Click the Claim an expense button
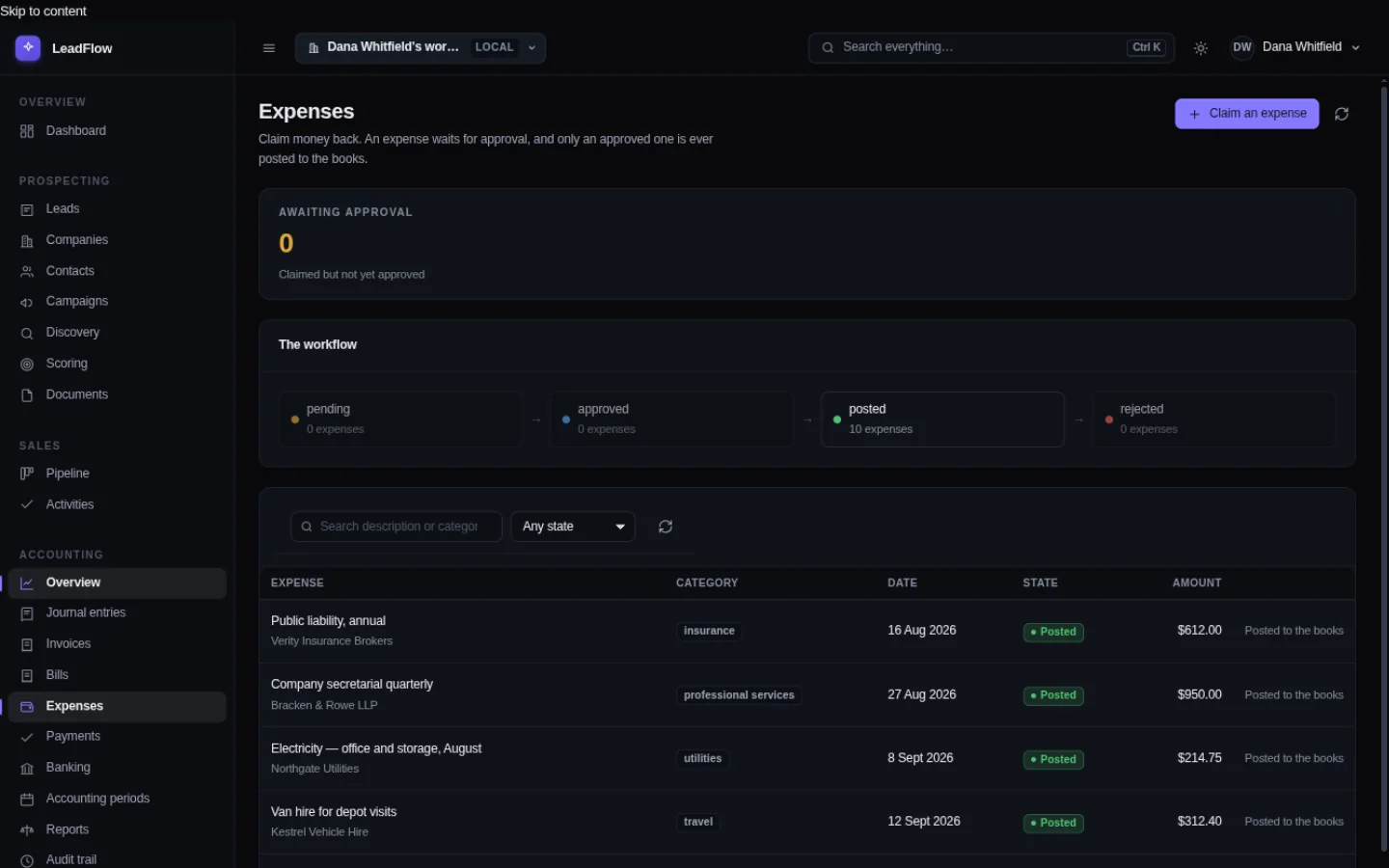Screen dimensions: 1389x868 1246,114
